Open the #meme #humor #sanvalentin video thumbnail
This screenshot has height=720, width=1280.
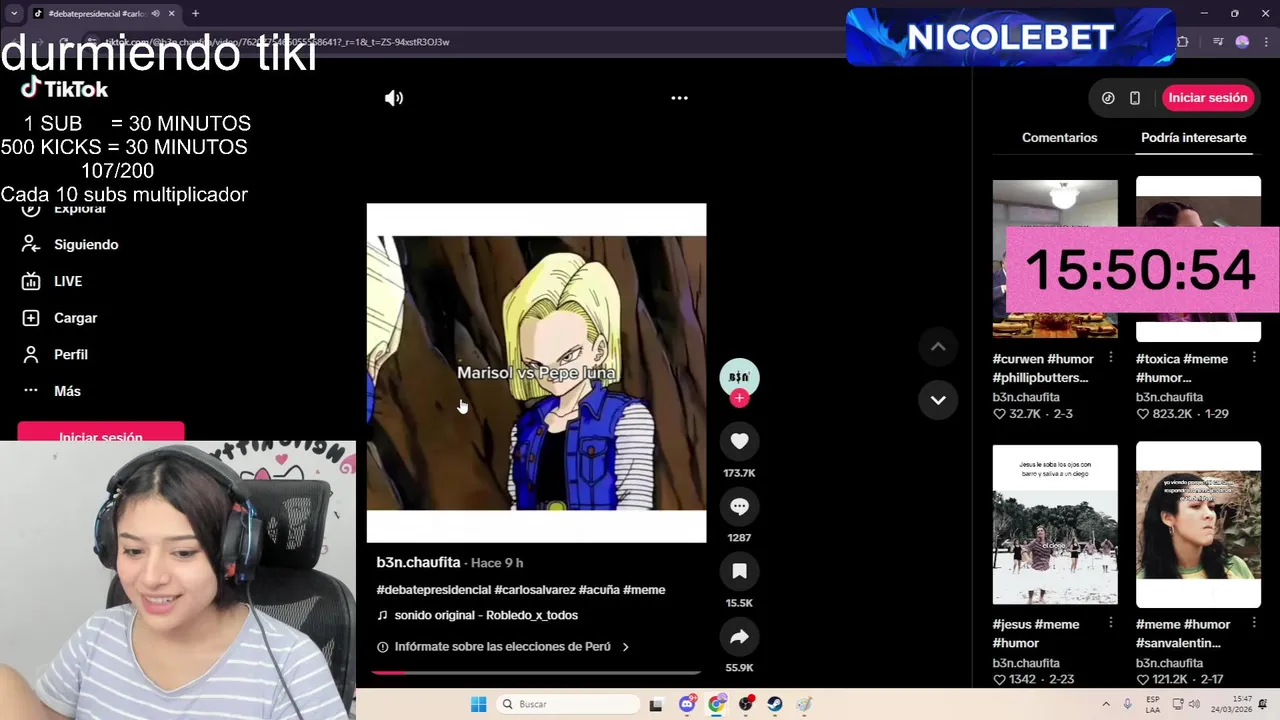pos(1198,524)
